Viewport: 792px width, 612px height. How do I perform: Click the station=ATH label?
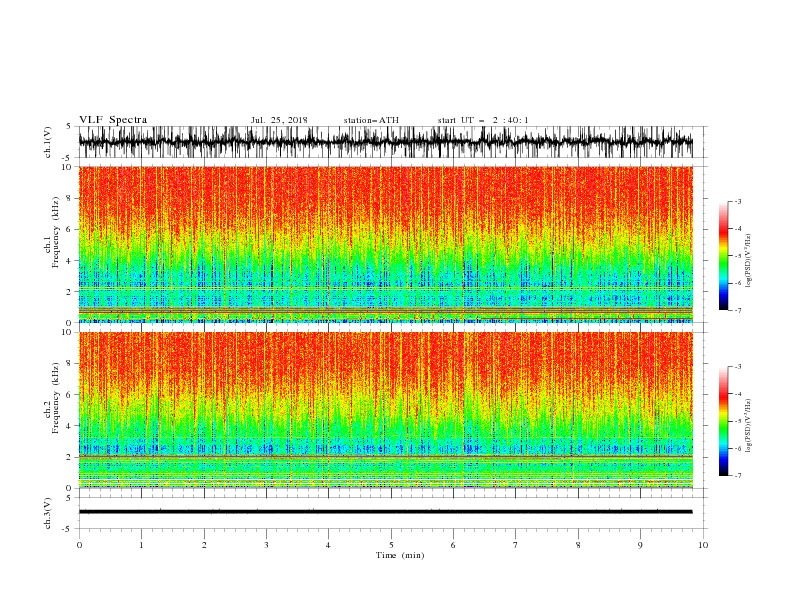(x=371, y=120)
